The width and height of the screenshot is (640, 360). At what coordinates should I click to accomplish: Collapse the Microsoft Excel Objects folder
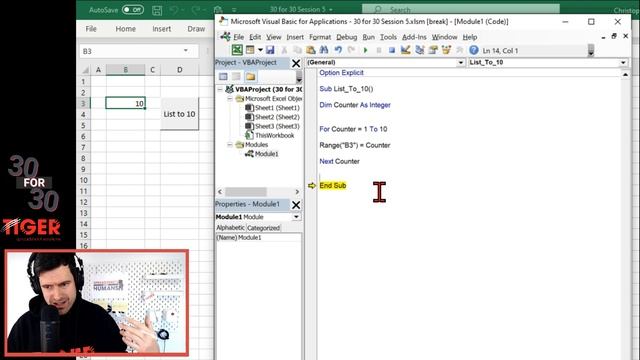230,98
